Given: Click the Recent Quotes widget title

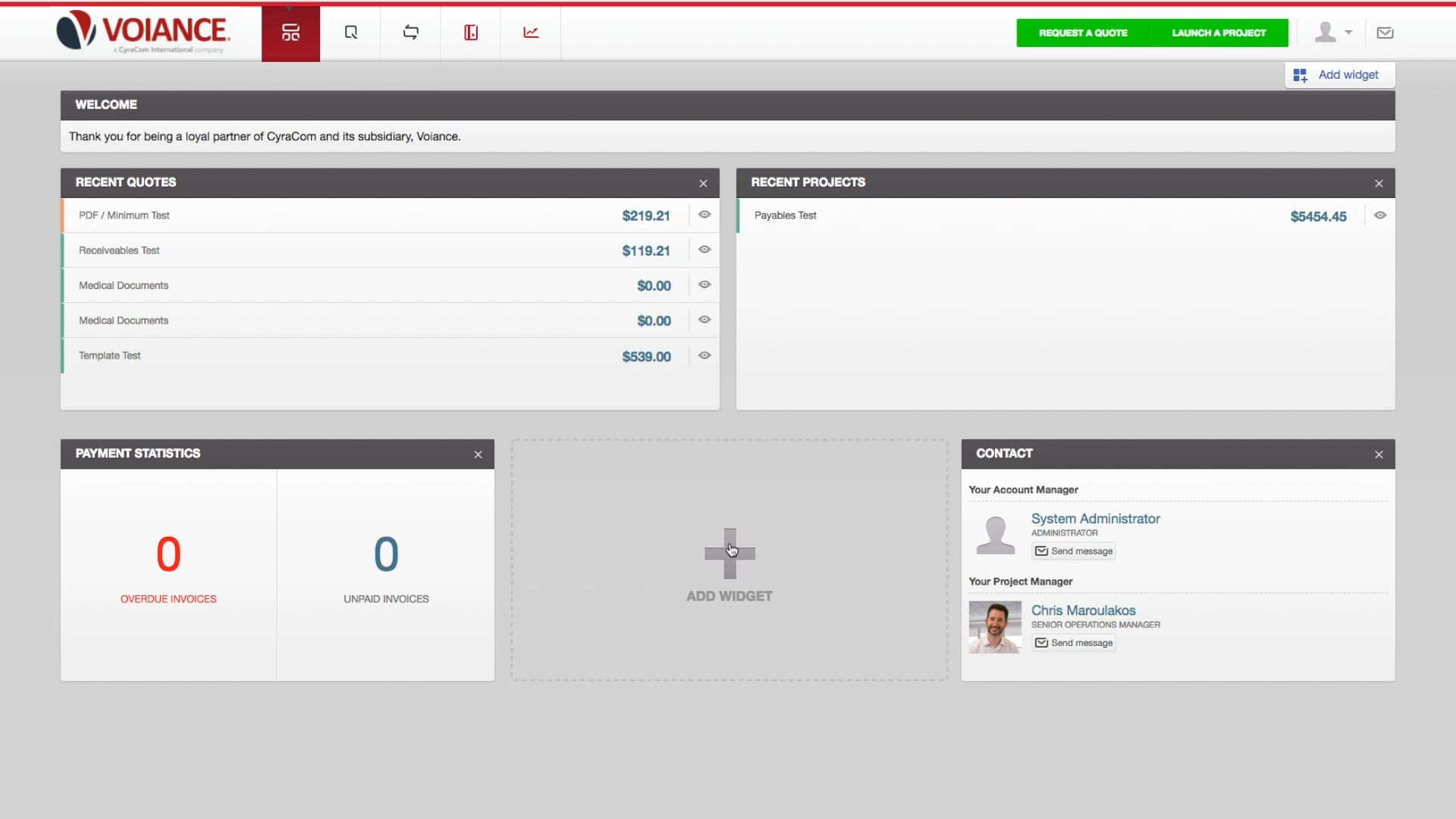Looking at the screenshot, I should click(x=125, y=183).
